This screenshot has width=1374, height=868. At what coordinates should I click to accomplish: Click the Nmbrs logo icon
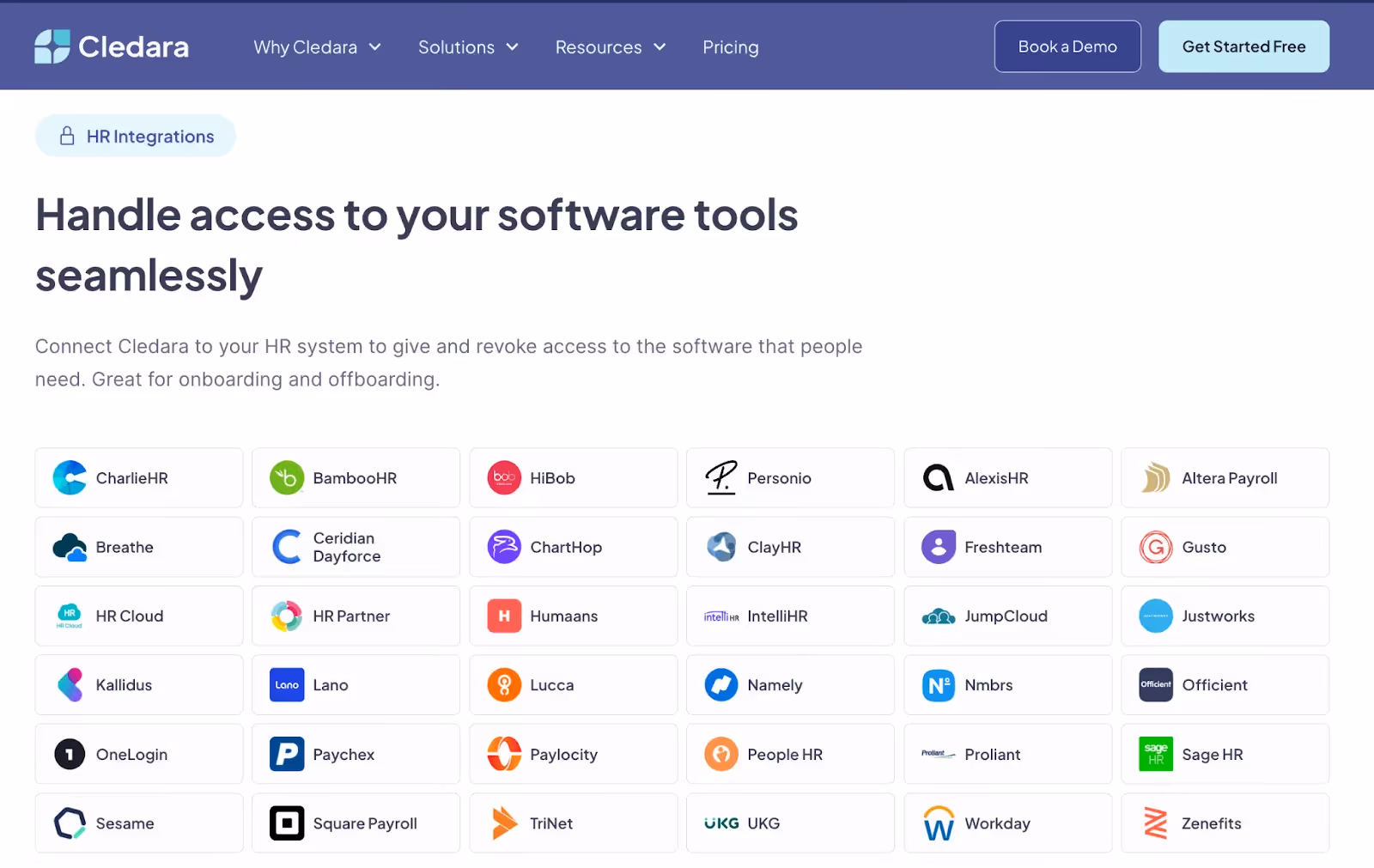tap(939, 685)
